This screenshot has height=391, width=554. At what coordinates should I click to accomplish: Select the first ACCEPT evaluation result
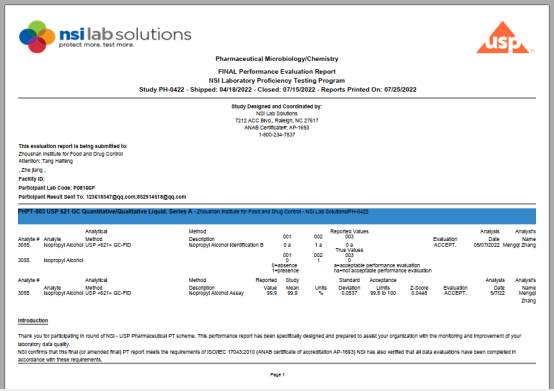(x=445, y=245)
